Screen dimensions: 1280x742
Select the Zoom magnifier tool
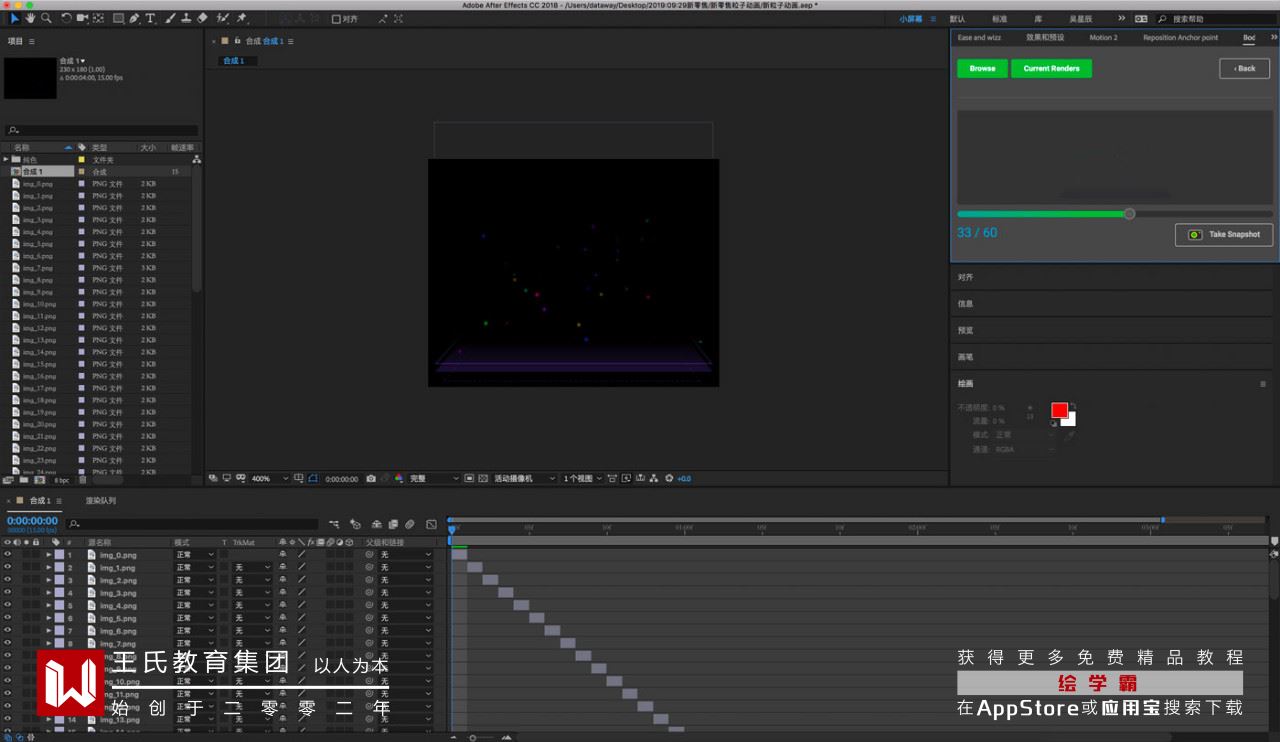point(46,18)
